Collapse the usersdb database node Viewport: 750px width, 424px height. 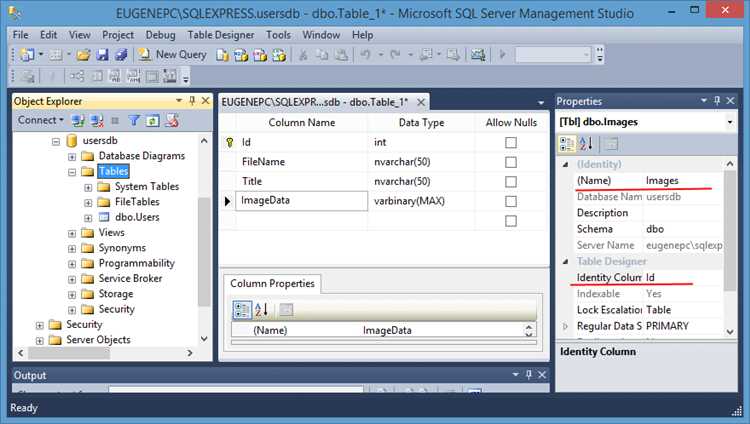point(56,142)
